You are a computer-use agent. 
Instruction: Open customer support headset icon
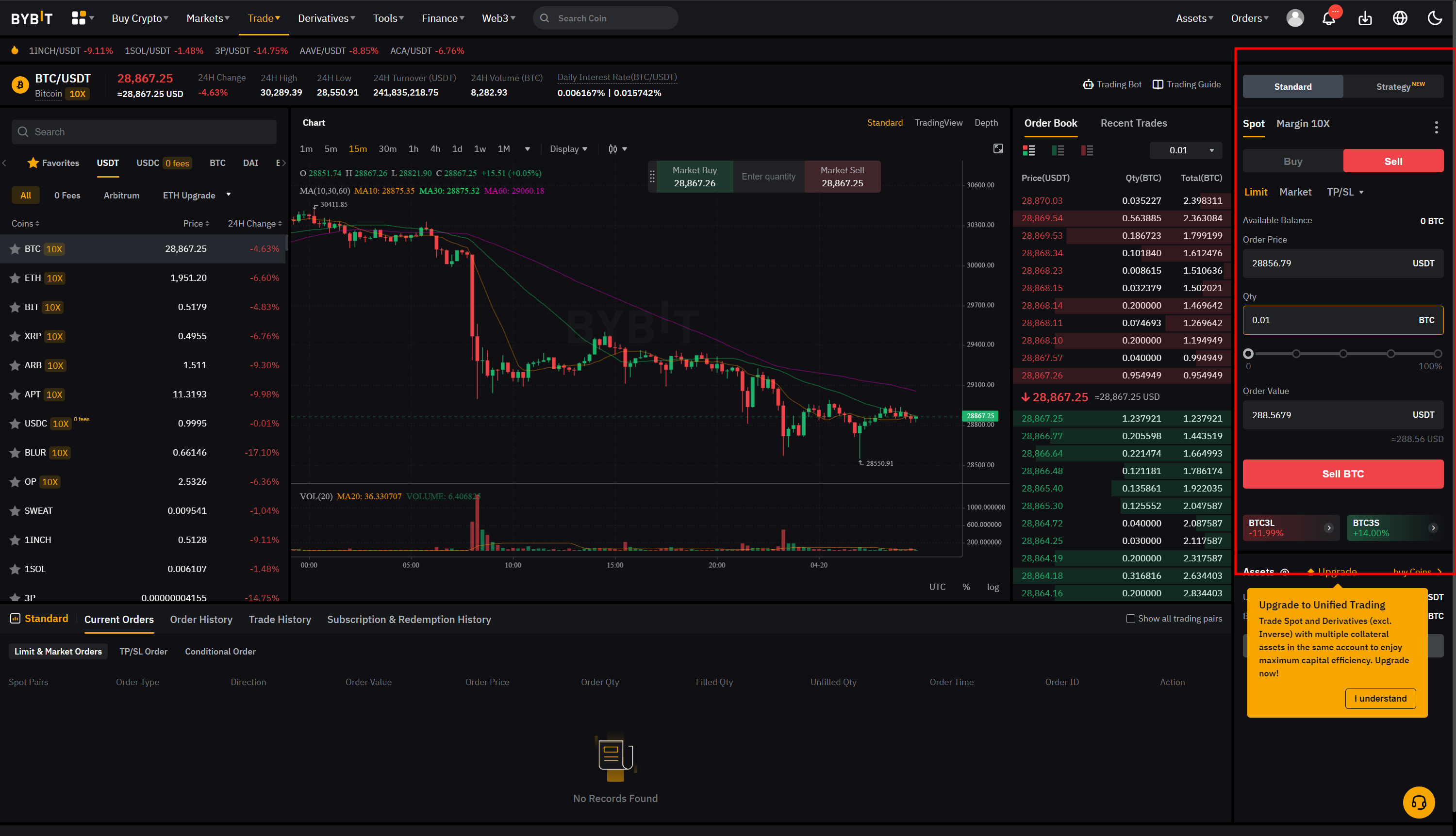tap(1418, 802)
